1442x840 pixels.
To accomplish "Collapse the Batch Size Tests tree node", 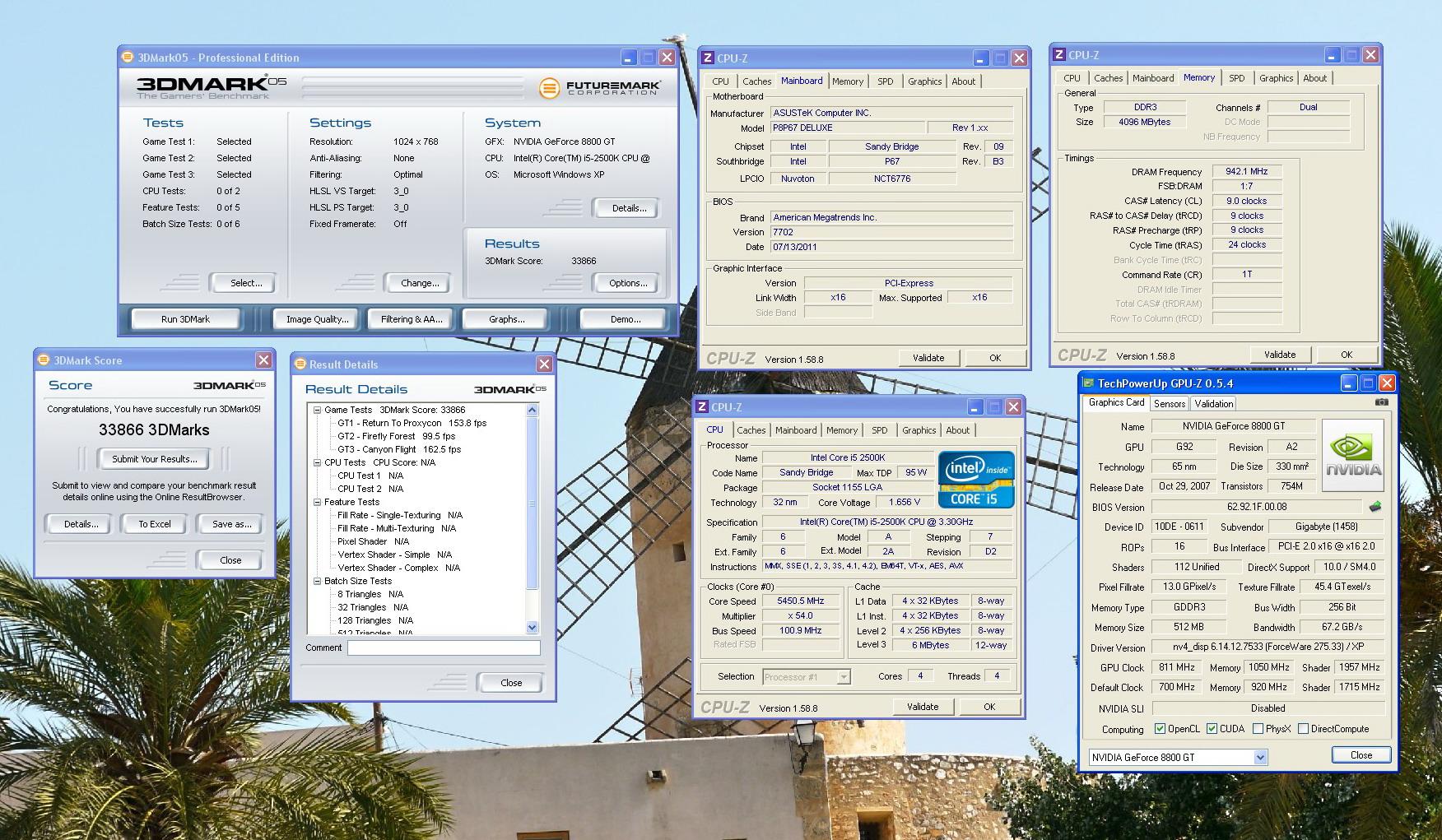I will point(317,581).
